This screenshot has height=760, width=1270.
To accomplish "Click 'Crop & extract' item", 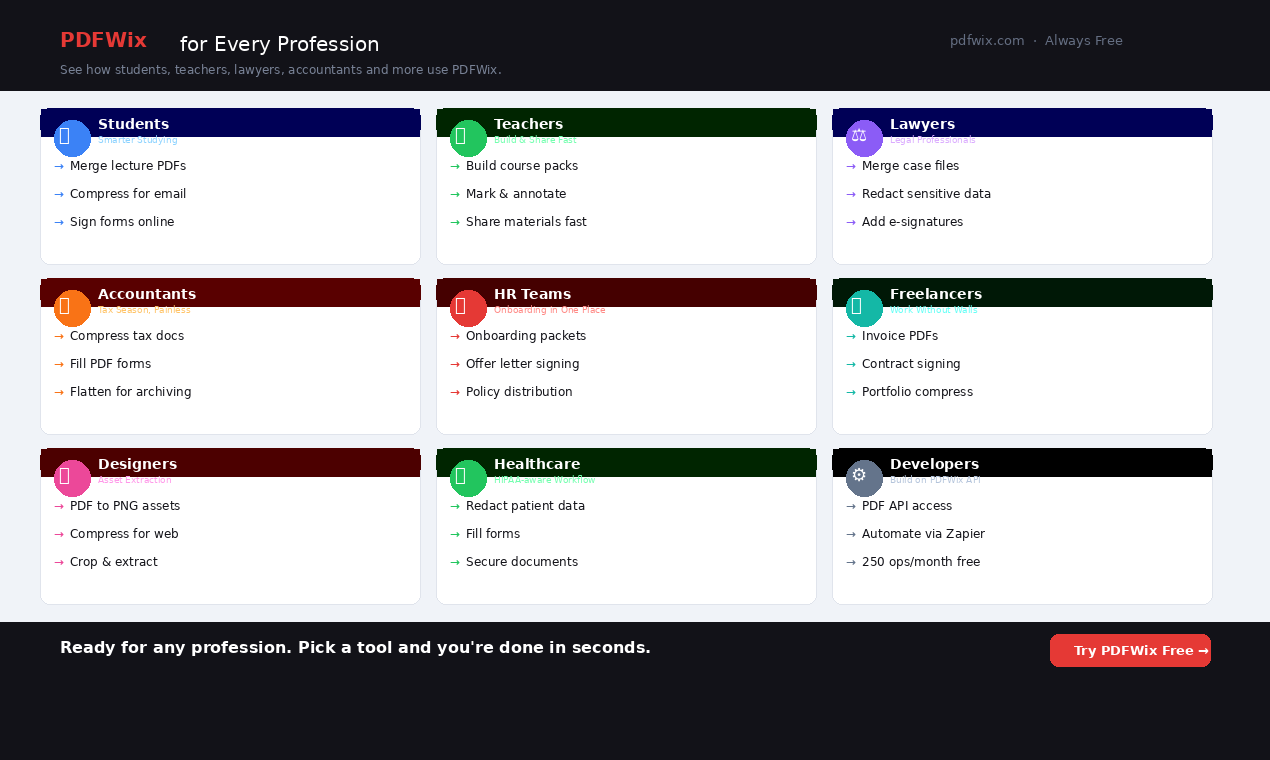I will [x=114, y=562].
